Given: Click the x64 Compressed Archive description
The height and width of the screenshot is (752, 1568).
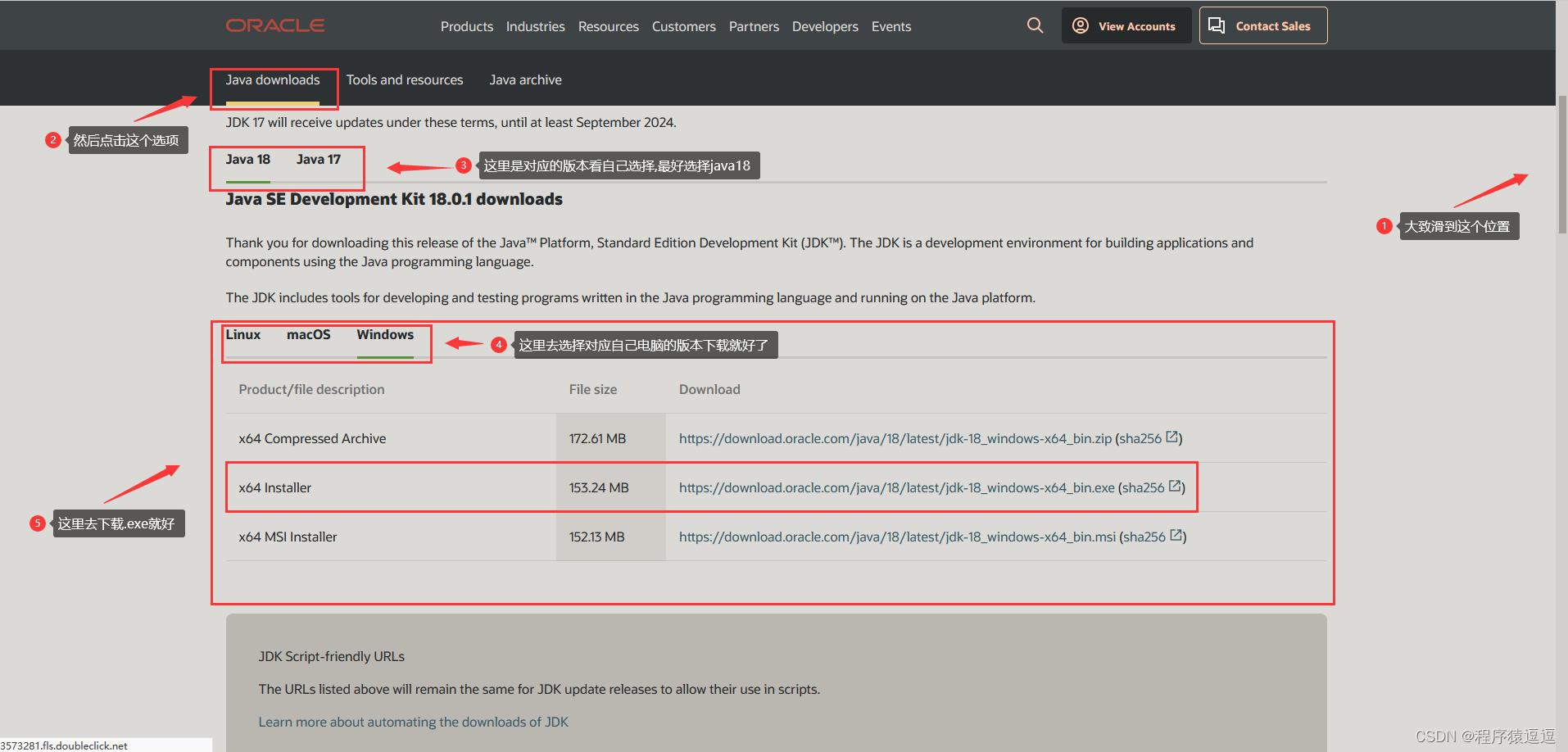Looking at the screenshot, I should click(312, 438).
